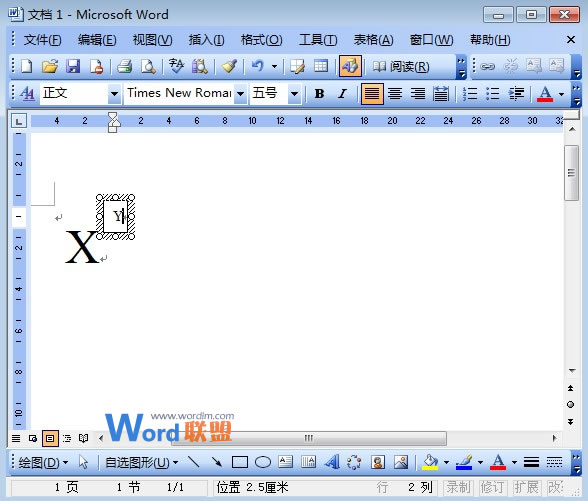588x501 pixels.
Task: Click the 阅读(R) reading layout button
Action: (x=400, y=67)
